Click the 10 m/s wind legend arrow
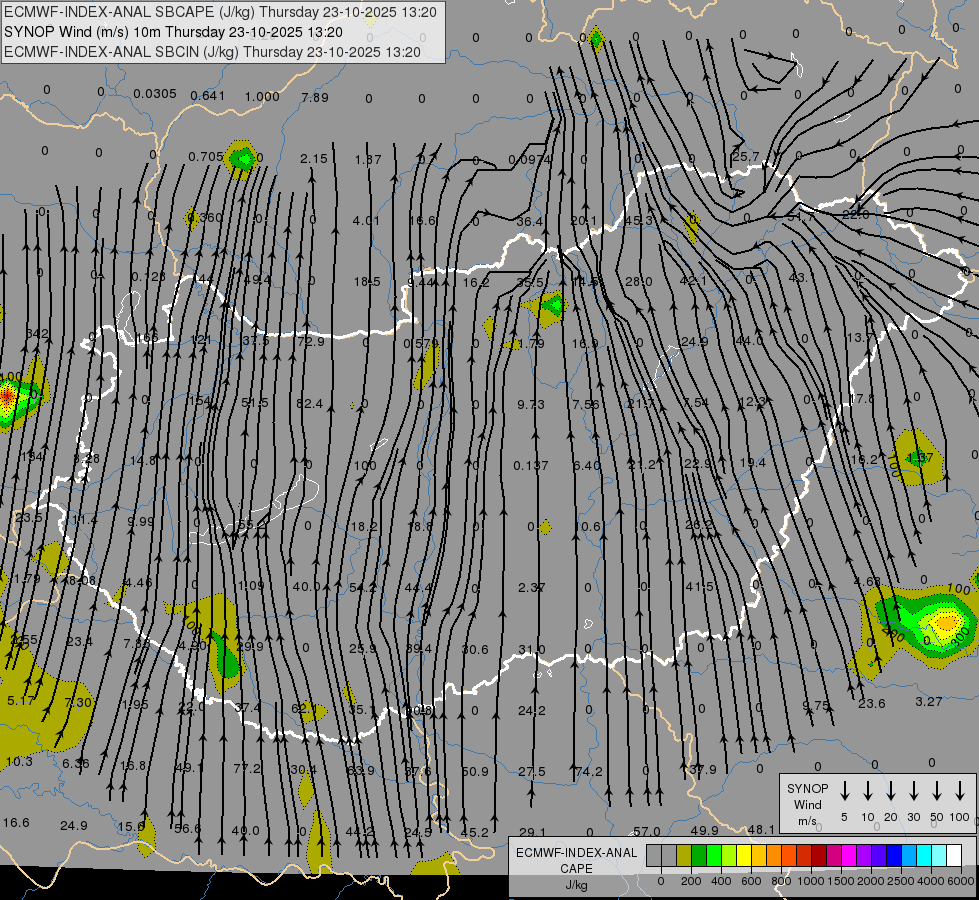This screenshot has height=900, width=979. click(867, 791)
